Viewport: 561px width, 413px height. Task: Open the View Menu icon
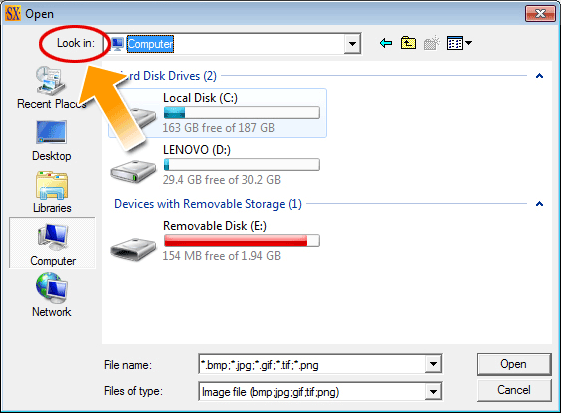pyautogui.click(x=459, y=43)
